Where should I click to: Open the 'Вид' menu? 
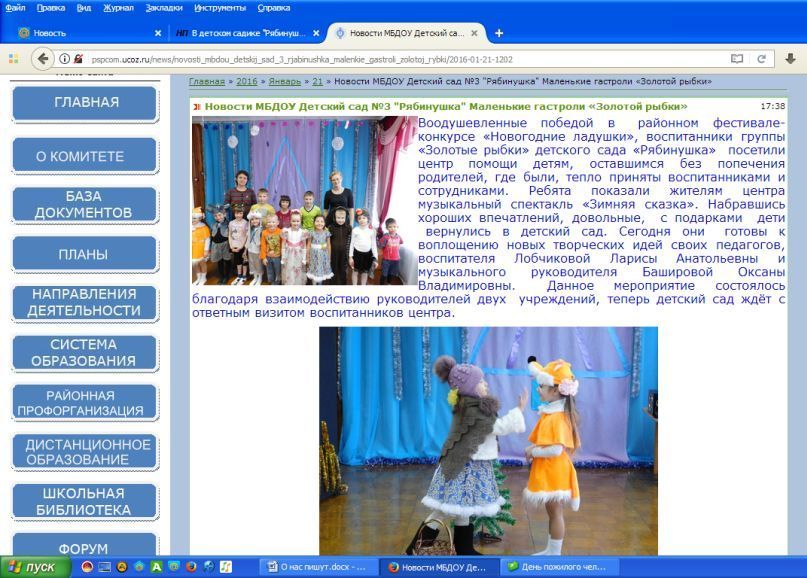(x=83, y=8)
